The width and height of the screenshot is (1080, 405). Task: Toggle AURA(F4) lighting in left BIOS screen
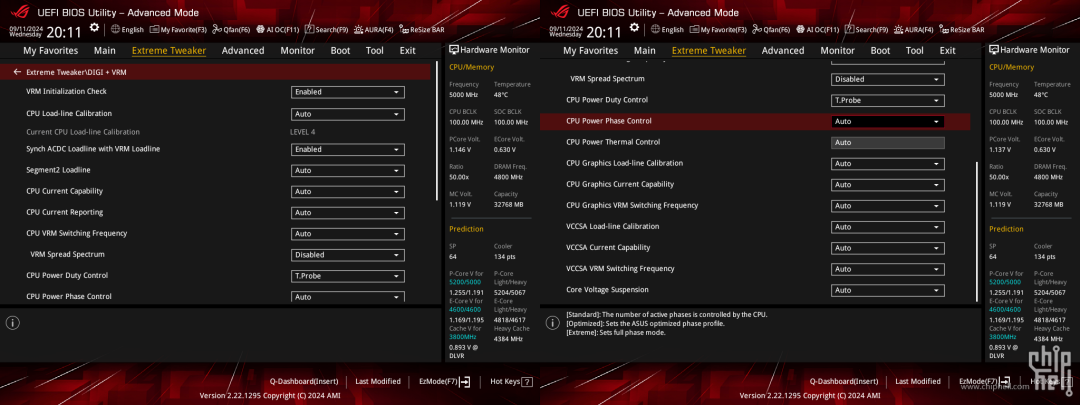click(373, 30)
